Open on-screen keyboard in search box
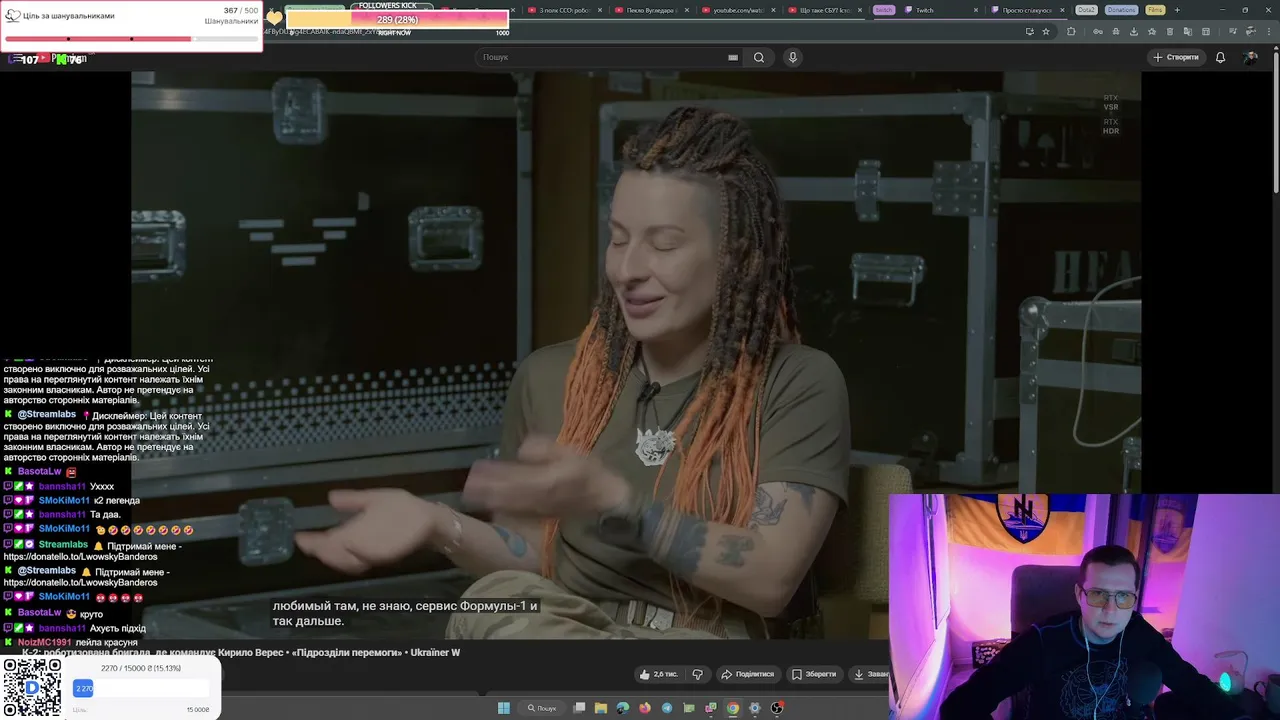This screenshot has height=720, width=1280. (x=733, y=57)
